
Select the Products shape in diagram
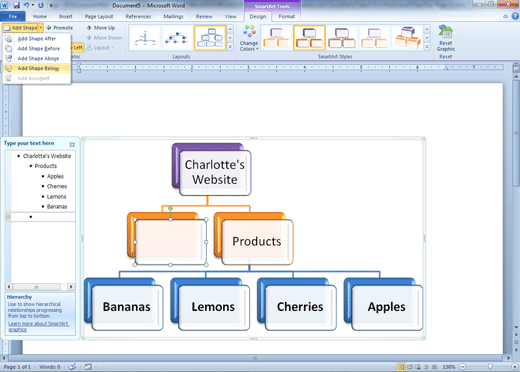click(257, 241)
